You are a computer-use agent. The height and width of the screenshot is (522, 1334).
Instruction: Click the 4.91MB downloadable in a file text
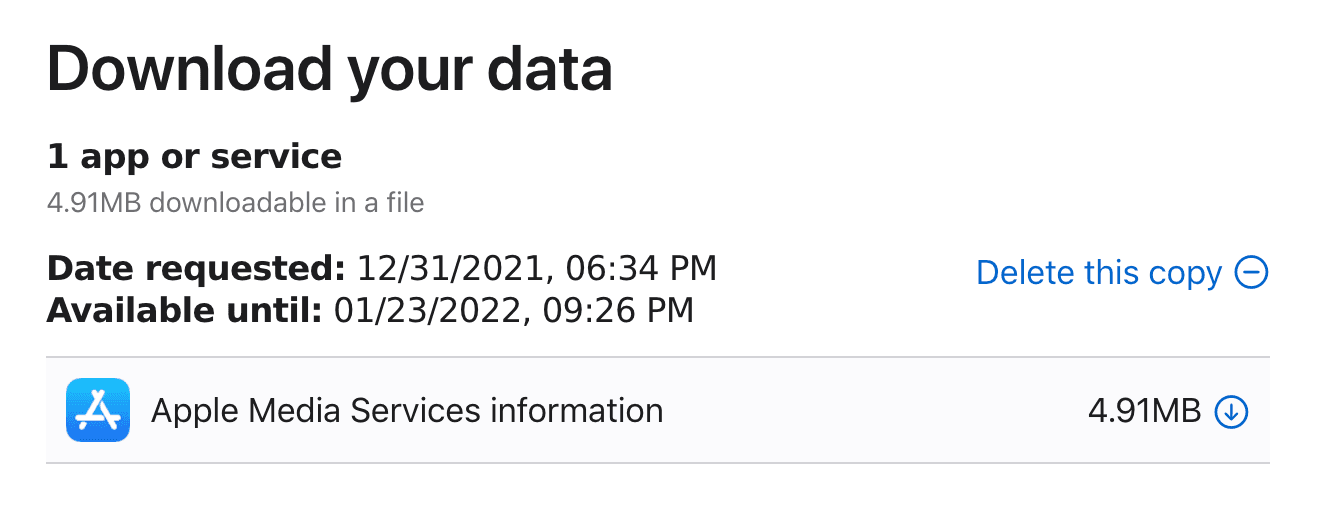pos(235,203)
